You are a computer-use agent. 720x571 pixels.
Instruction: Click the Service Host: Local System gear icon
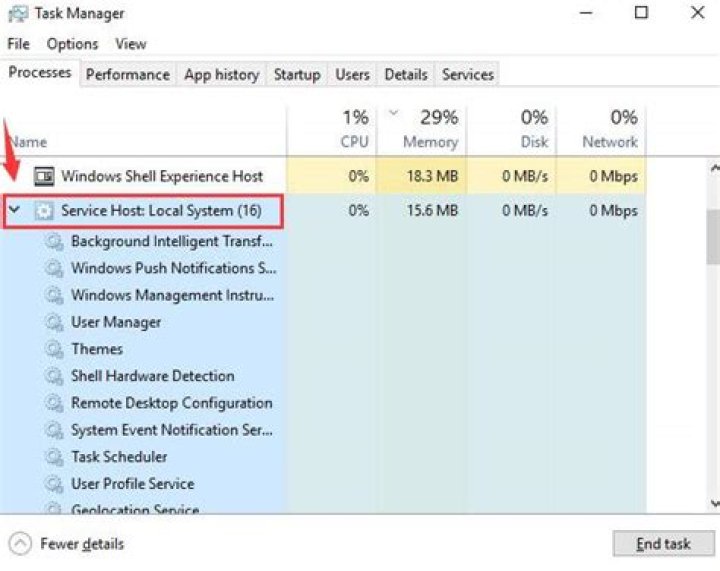click(45, 211)
